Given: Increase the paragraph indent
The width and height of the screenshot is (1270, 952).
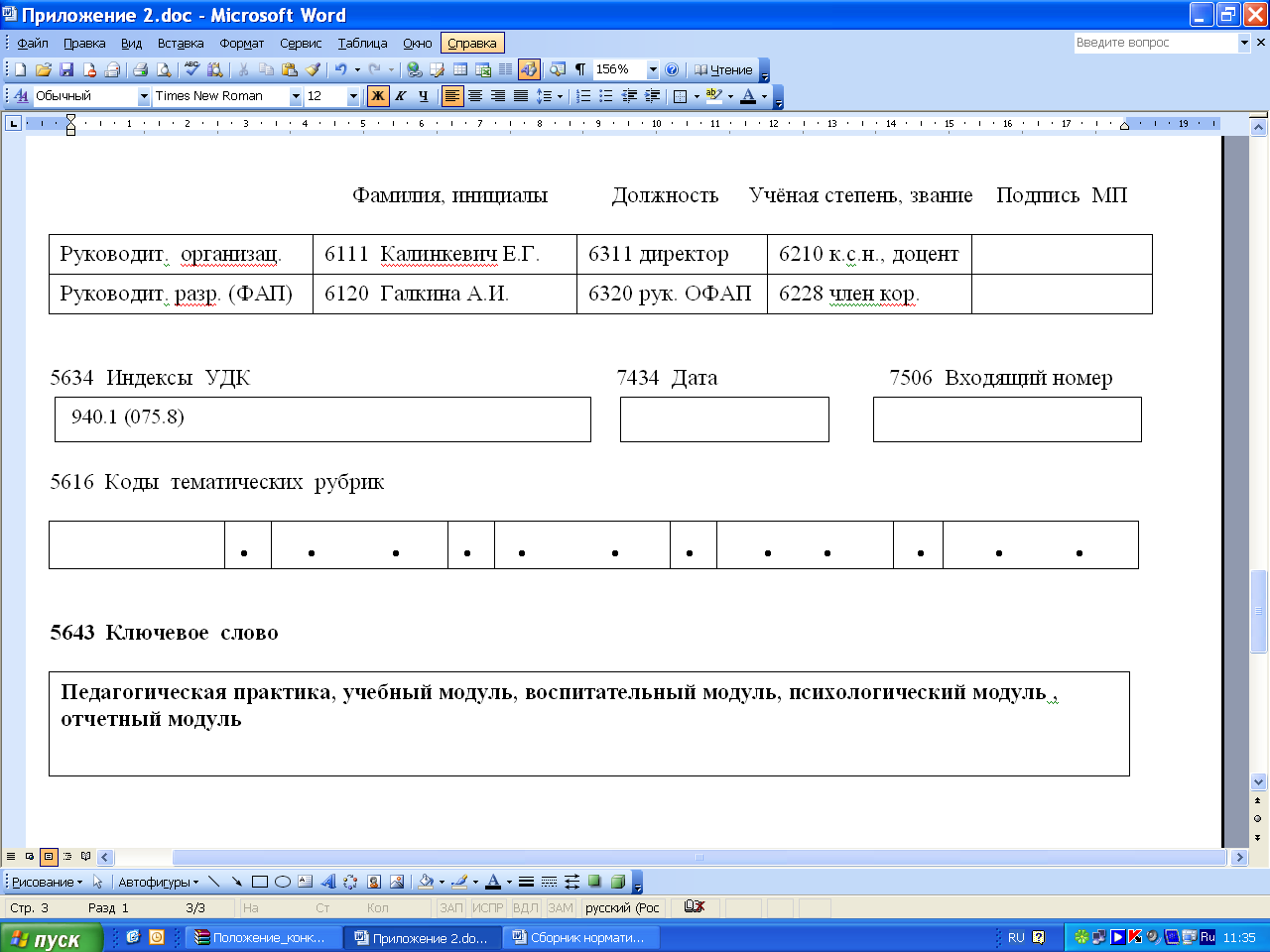Looking at the screenshot, I should [x=652, y=96].
